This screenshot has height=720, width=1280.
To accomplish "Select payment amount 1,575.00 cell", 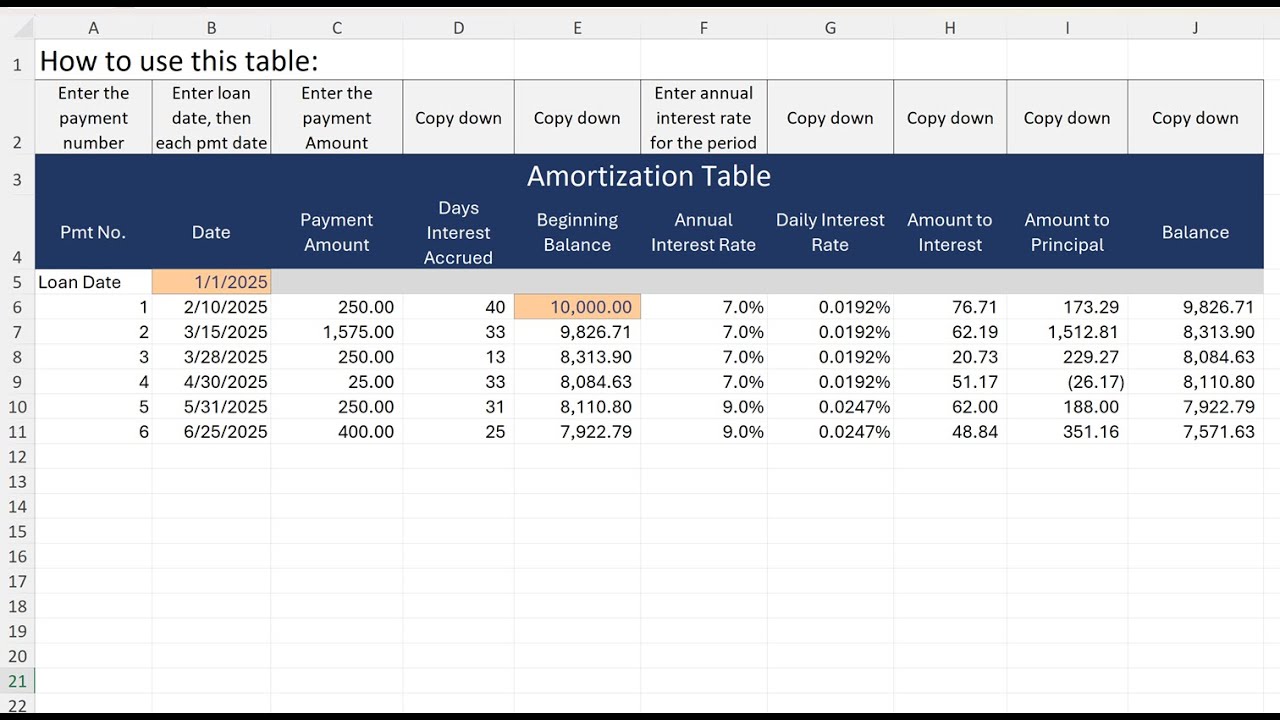I will [337, 332].
